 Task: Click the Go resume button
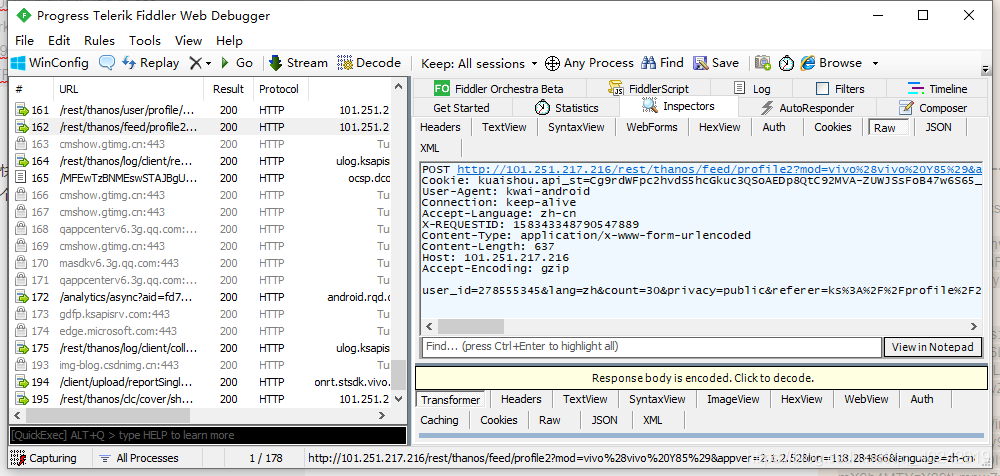tap(237, 63)
